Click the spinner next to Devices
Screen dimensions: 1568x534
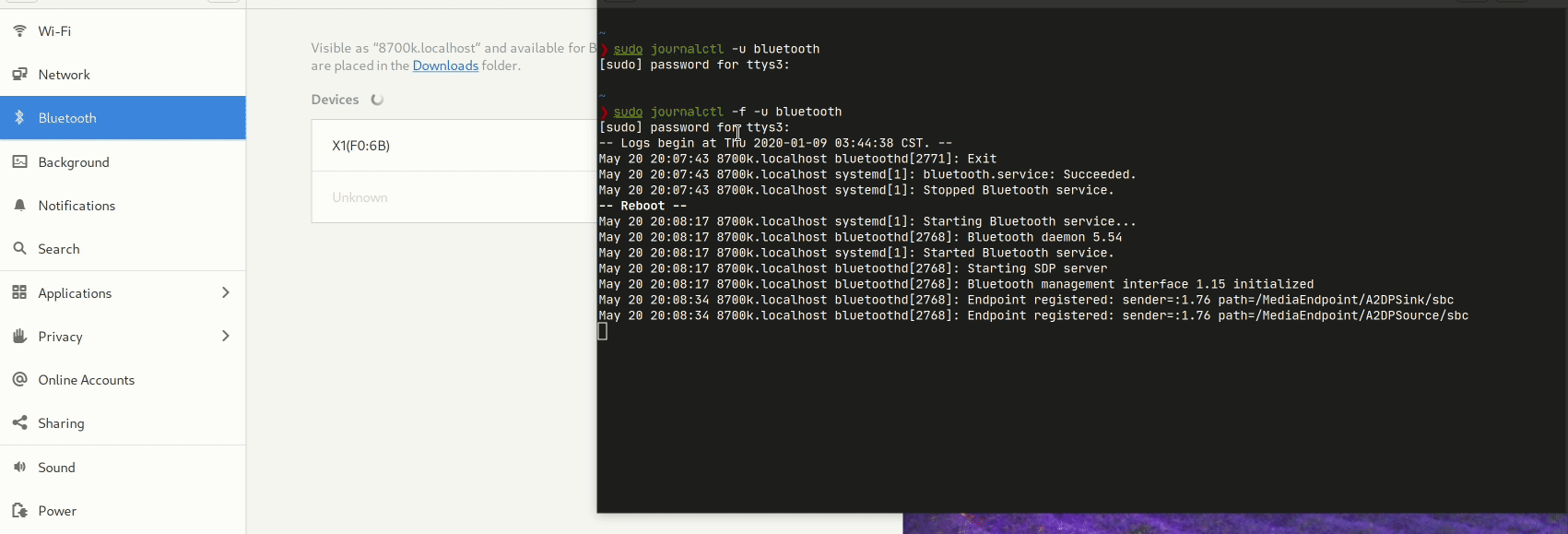pos(377,100)
